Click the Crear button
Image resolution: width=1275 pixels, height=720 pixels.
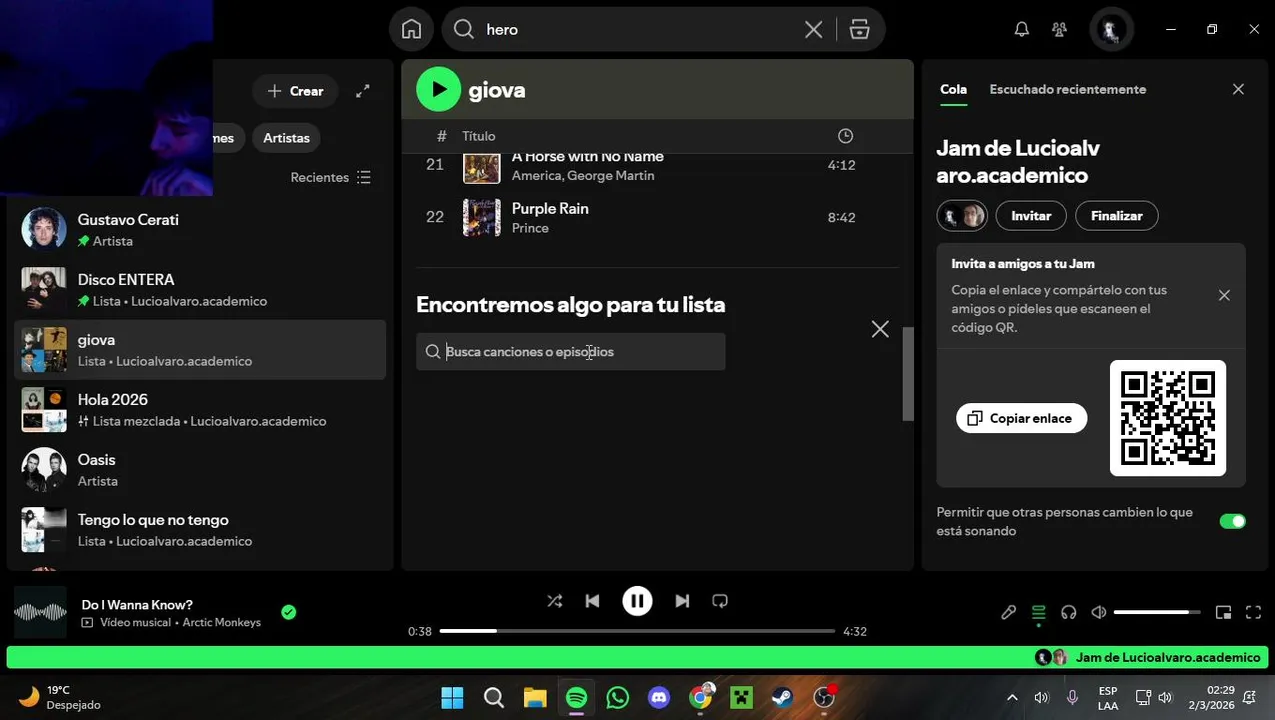295,91
